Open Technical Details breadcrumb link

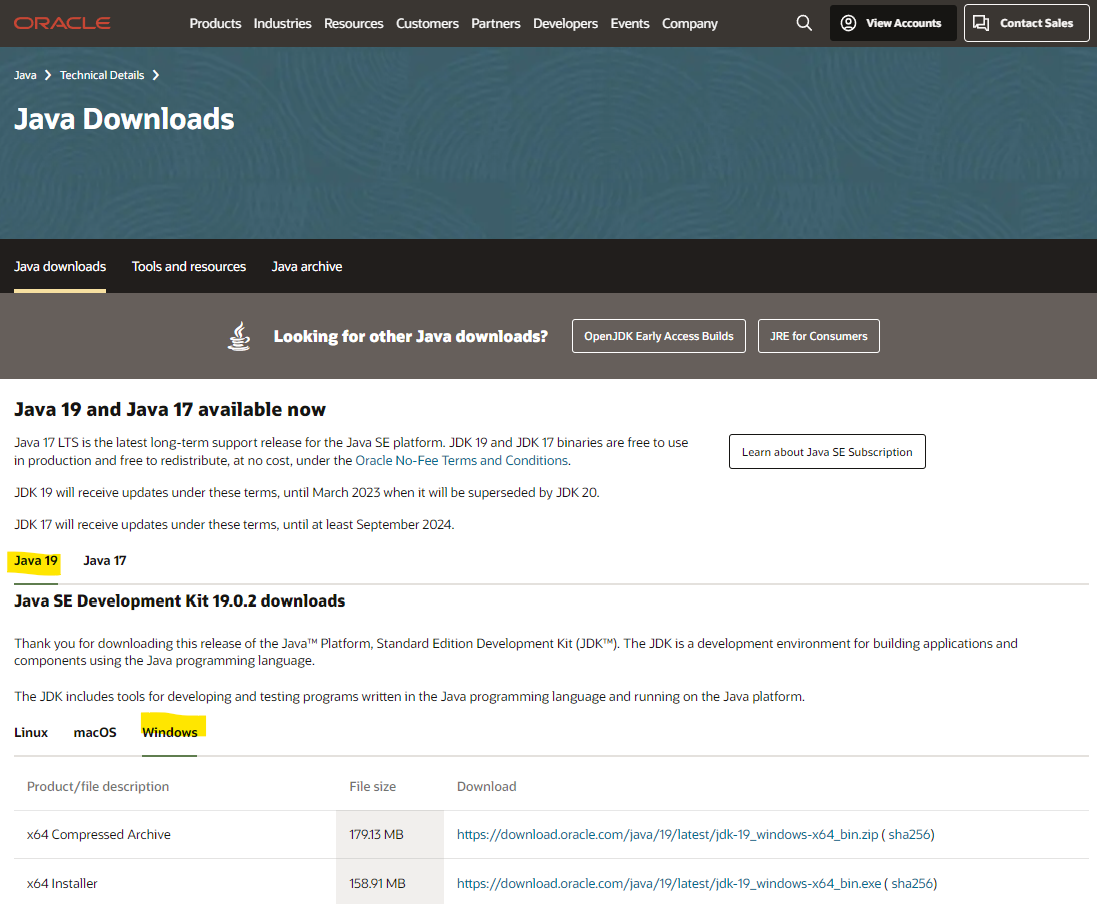tap(102, 75)
